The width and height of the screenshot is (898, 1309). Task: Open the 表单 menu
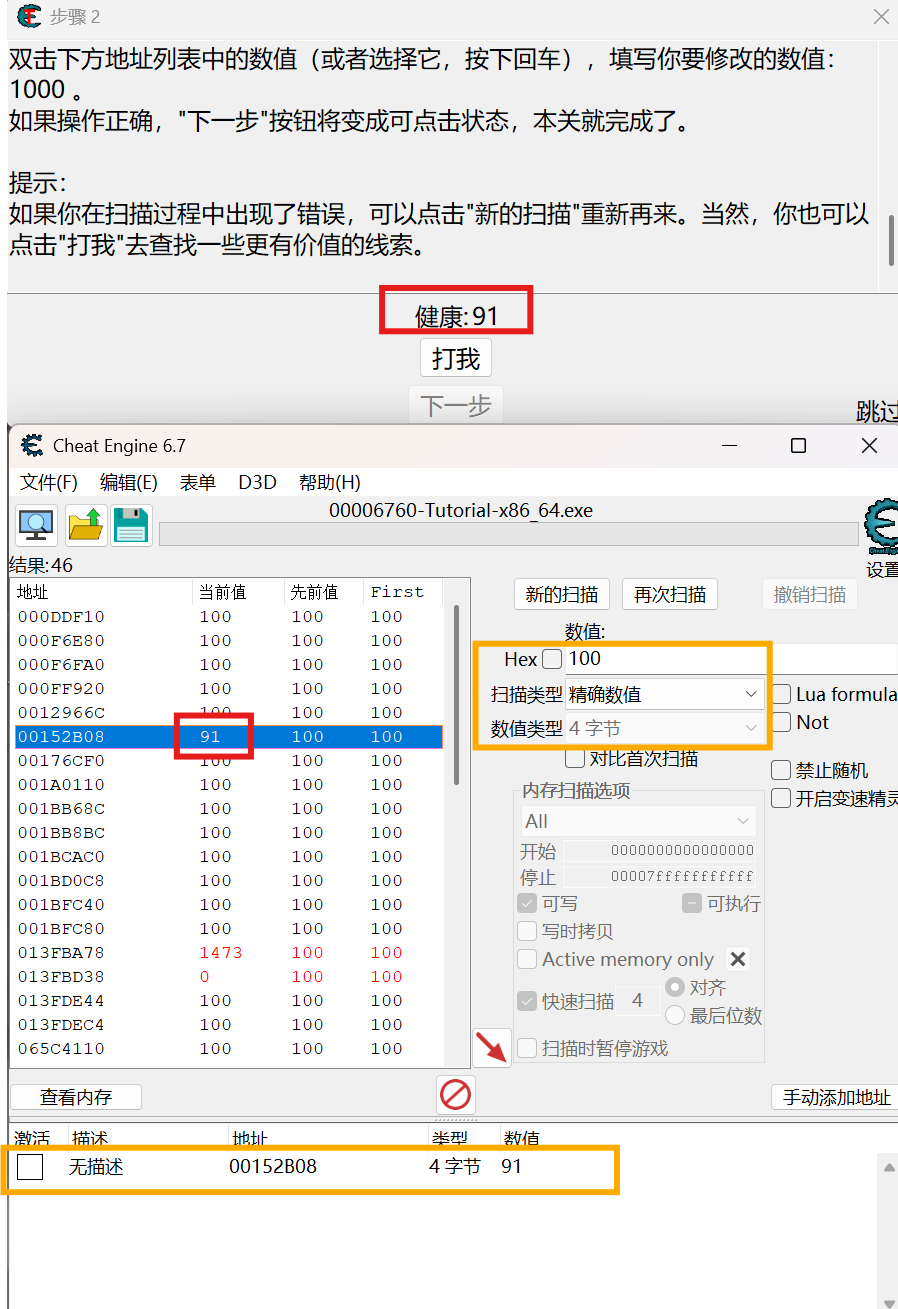pos(197,482)
